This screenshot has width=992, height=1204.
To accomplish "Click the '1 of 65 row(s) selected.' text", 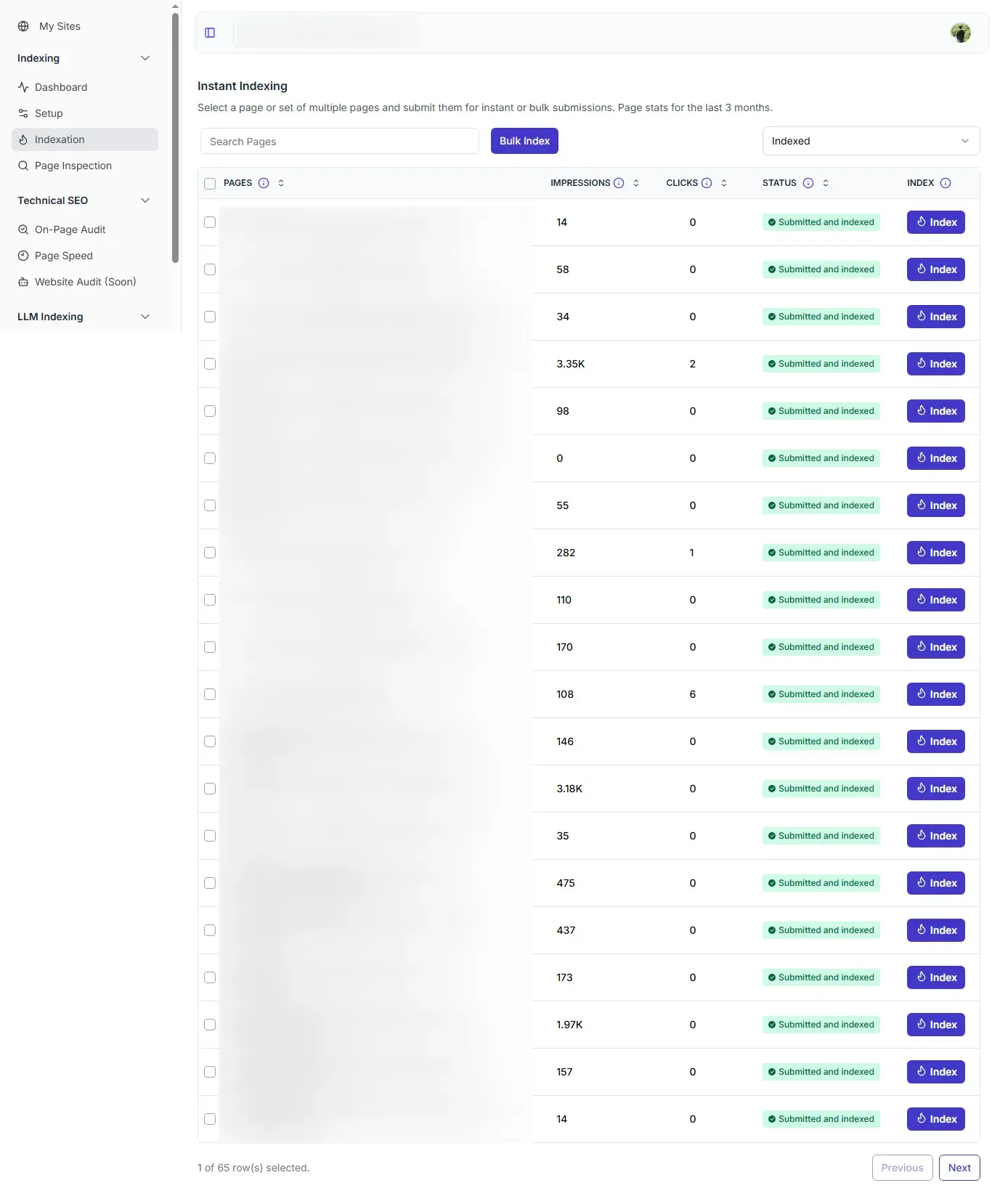I will coord(253,1168).
